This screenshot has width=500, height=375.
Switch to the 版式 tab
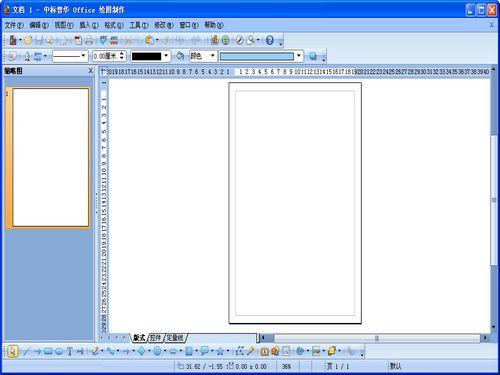139,338
